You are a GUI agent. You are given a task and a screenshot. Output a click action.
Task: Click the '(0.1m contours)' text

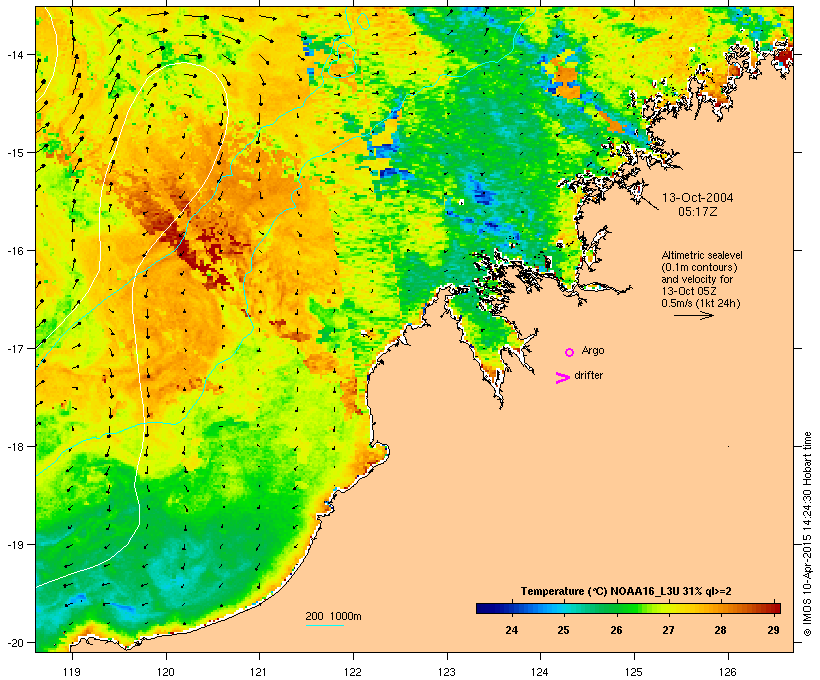pos(700,267)
